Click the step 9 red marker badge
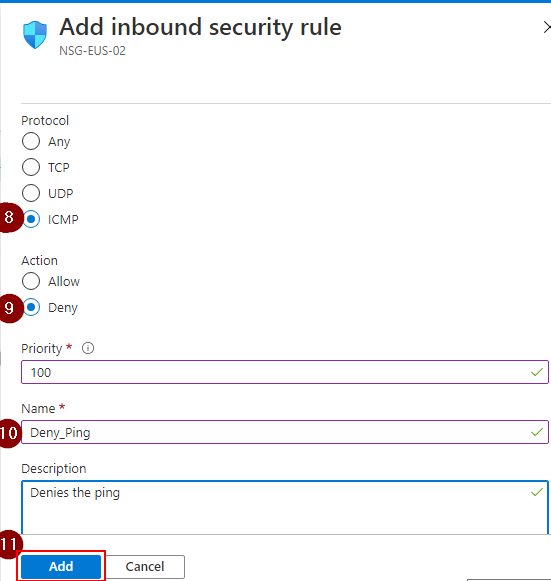Image resolution: width=551 pixels, height=581 pixels. (10, 308)
